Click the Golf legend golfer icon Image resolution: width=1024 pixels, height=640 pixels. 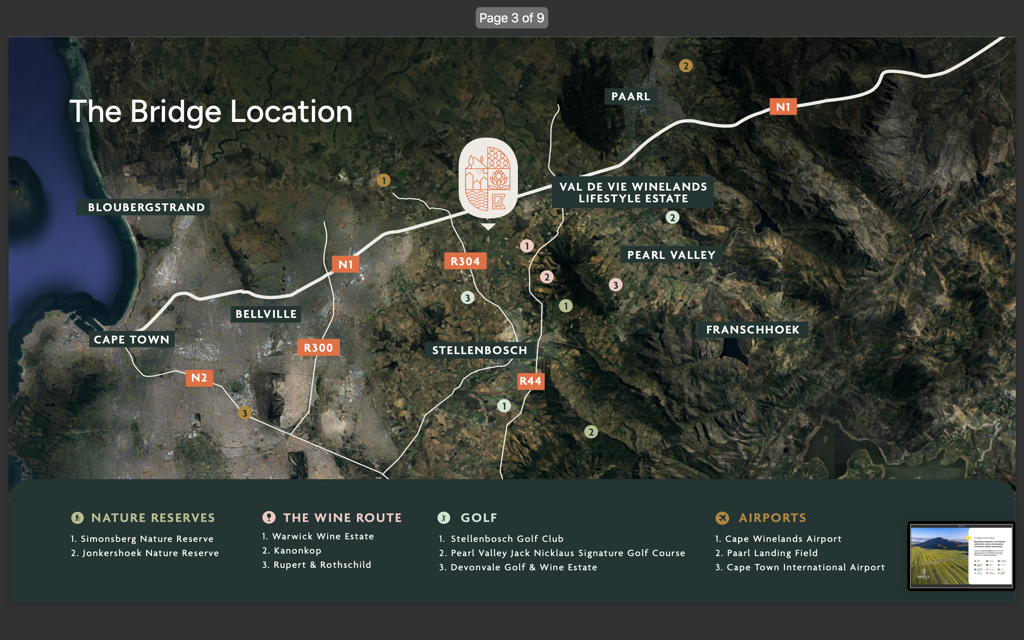point(444,518)
